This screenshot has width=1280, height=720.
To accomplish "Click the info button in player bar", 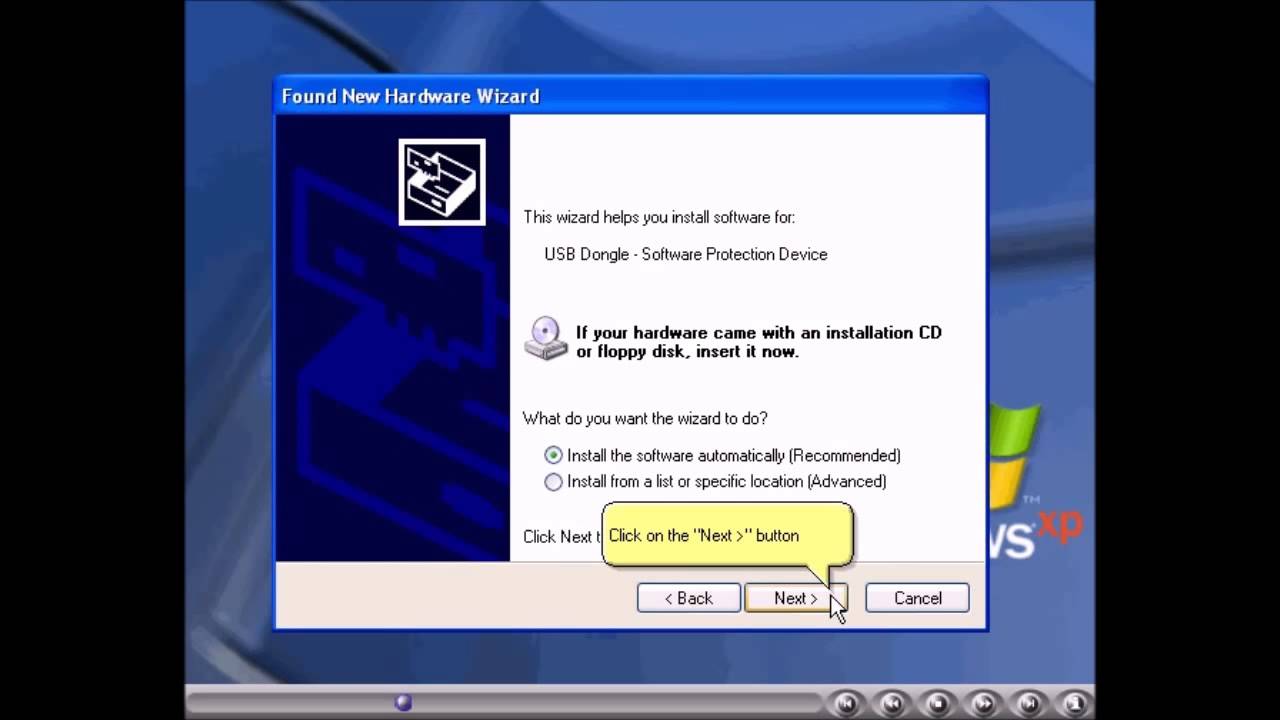I will 1075,703.
